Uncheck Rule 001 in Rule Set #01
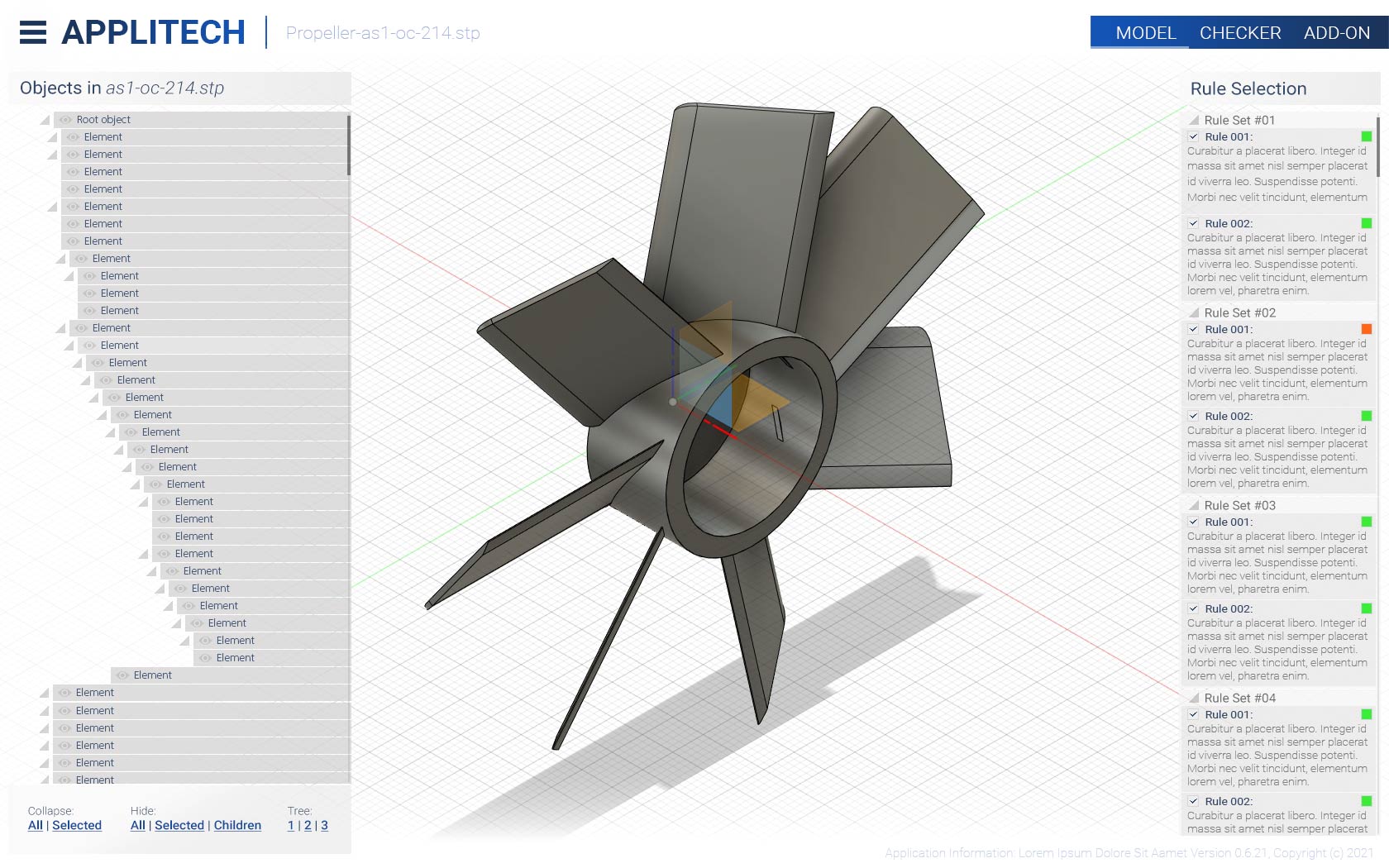This screenshot has width=1389, height=868. click(x=1193, y=136)
